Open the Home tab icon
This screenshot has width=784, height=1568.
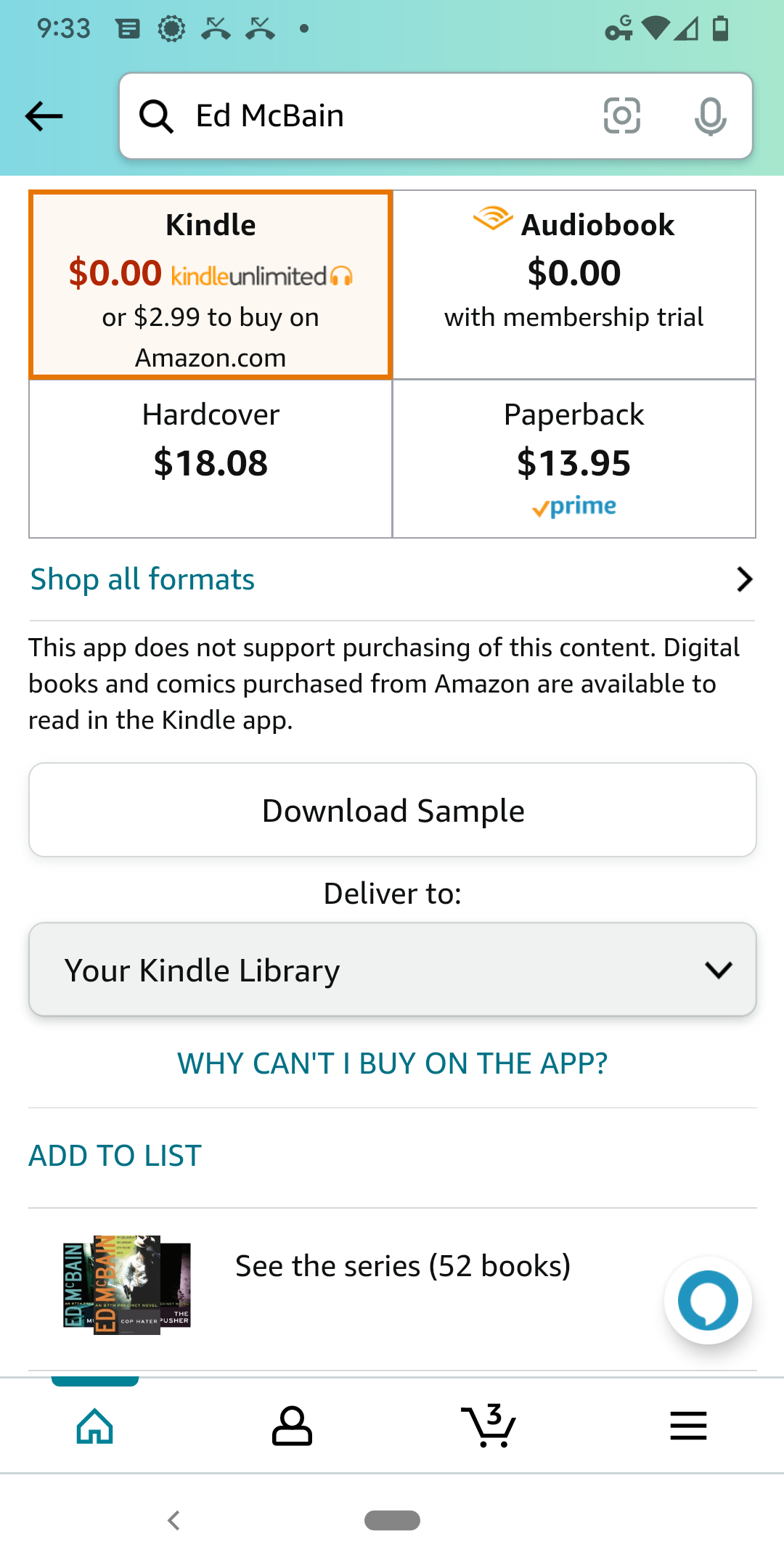95,1426
